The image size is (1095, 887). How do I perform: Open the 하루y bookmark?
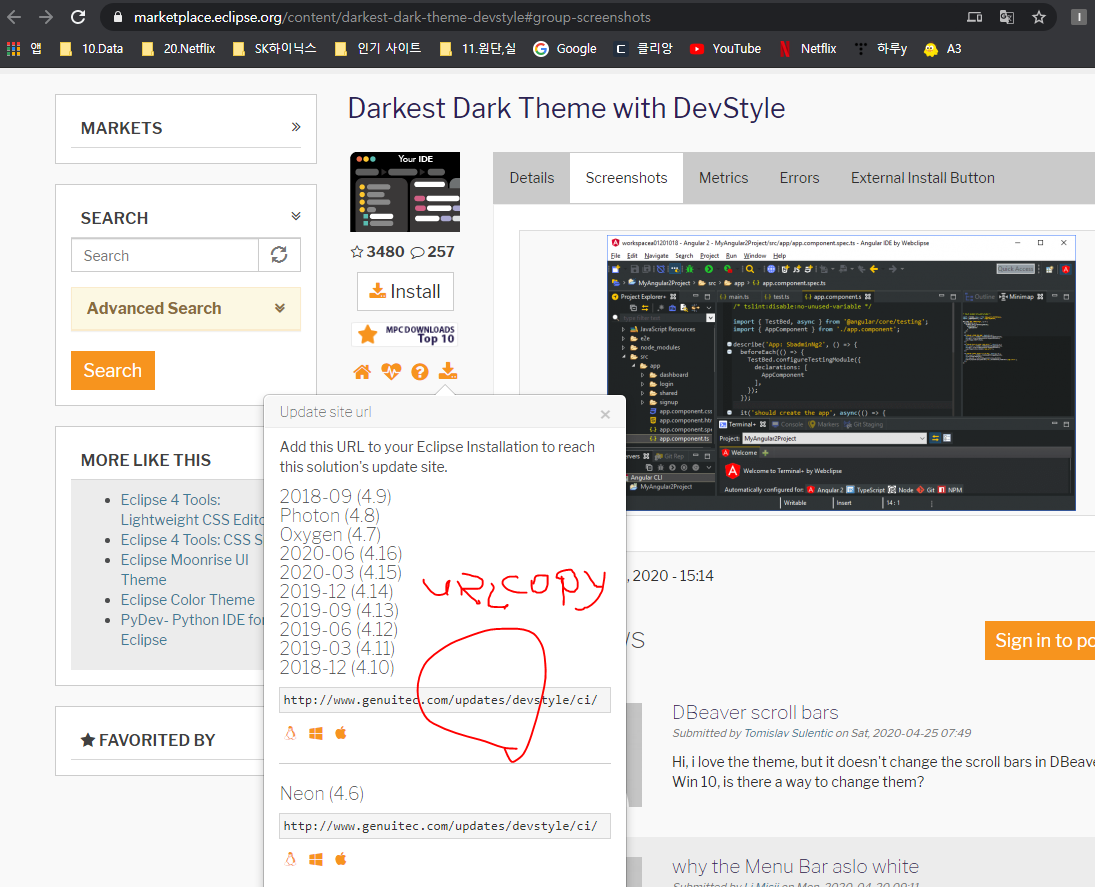(881, 48)
